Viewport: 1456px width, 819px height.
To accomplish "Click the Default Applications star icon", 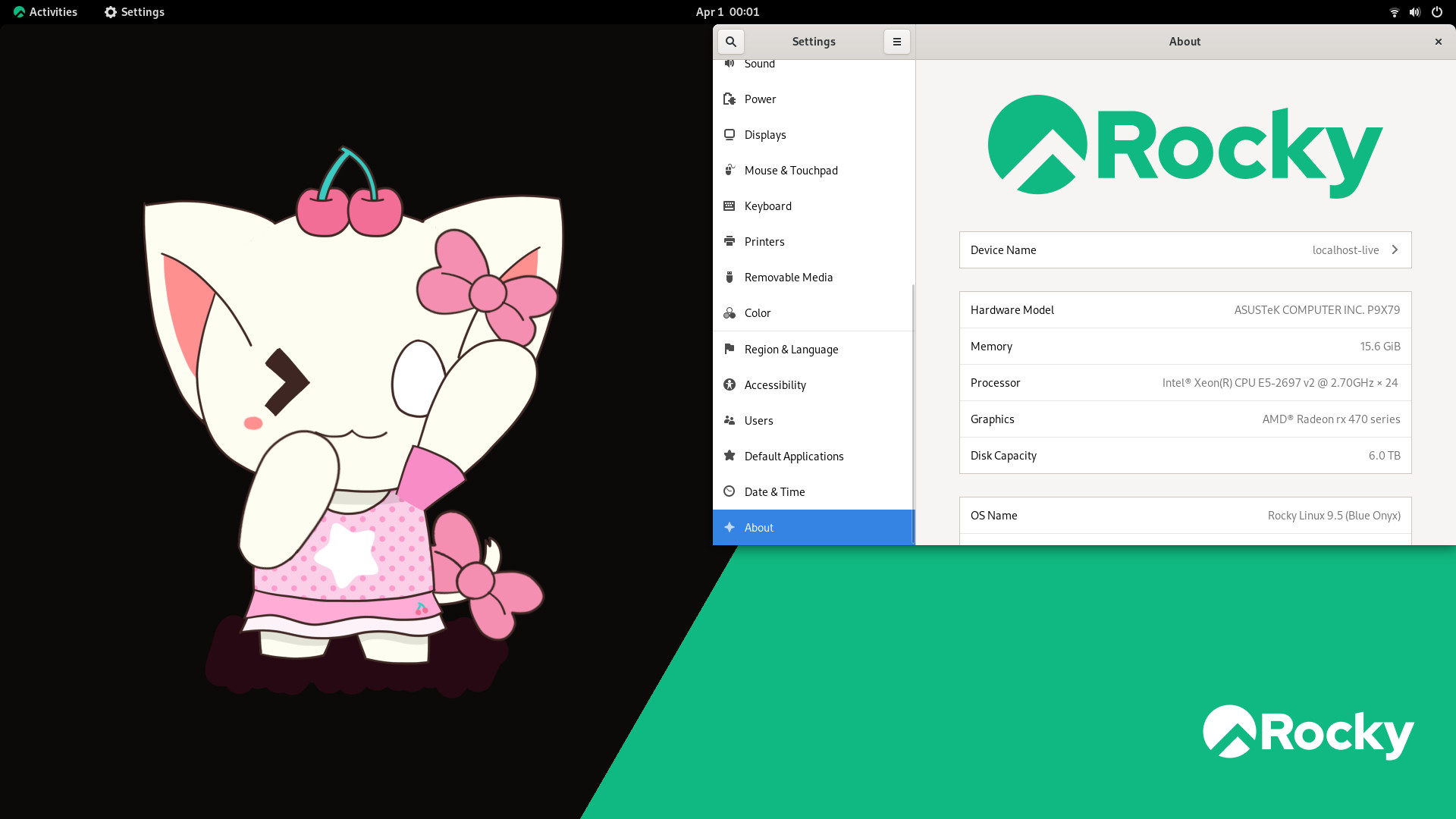I will [x=730, y=456].
